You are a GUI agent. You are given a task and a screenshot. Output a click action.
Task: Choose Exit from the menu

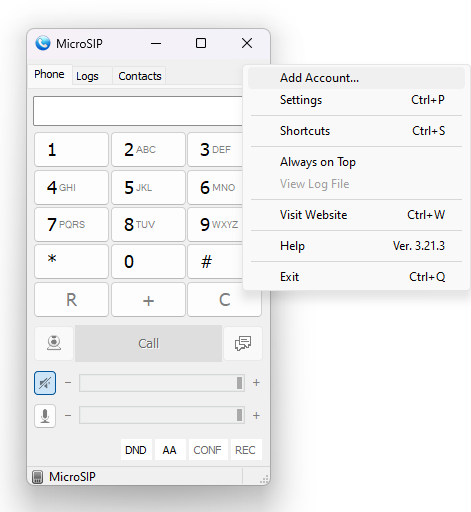pyautogui.click(x=356, y=277)
